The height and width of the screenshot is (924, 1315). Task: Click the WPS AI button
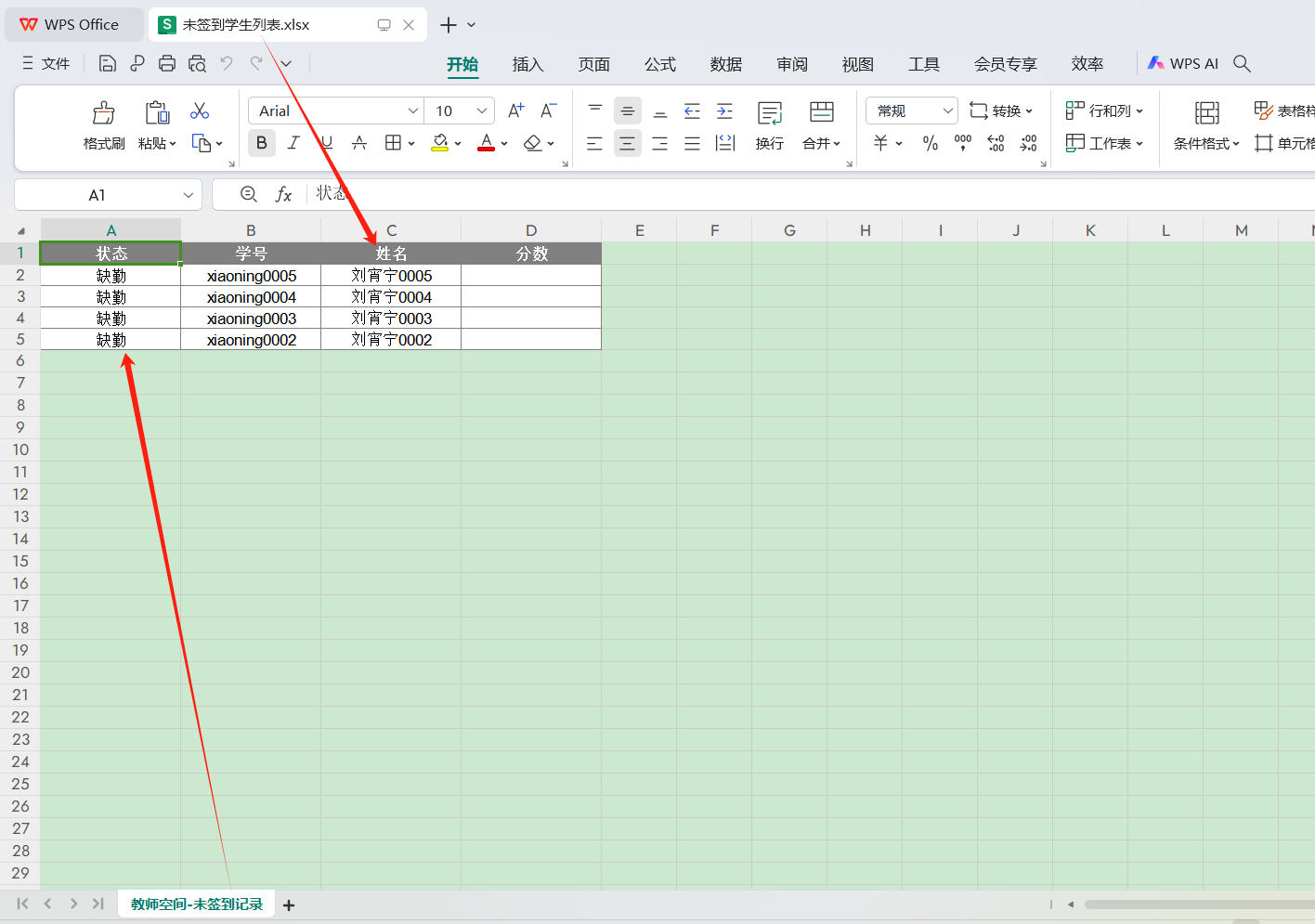point(1183,63)
